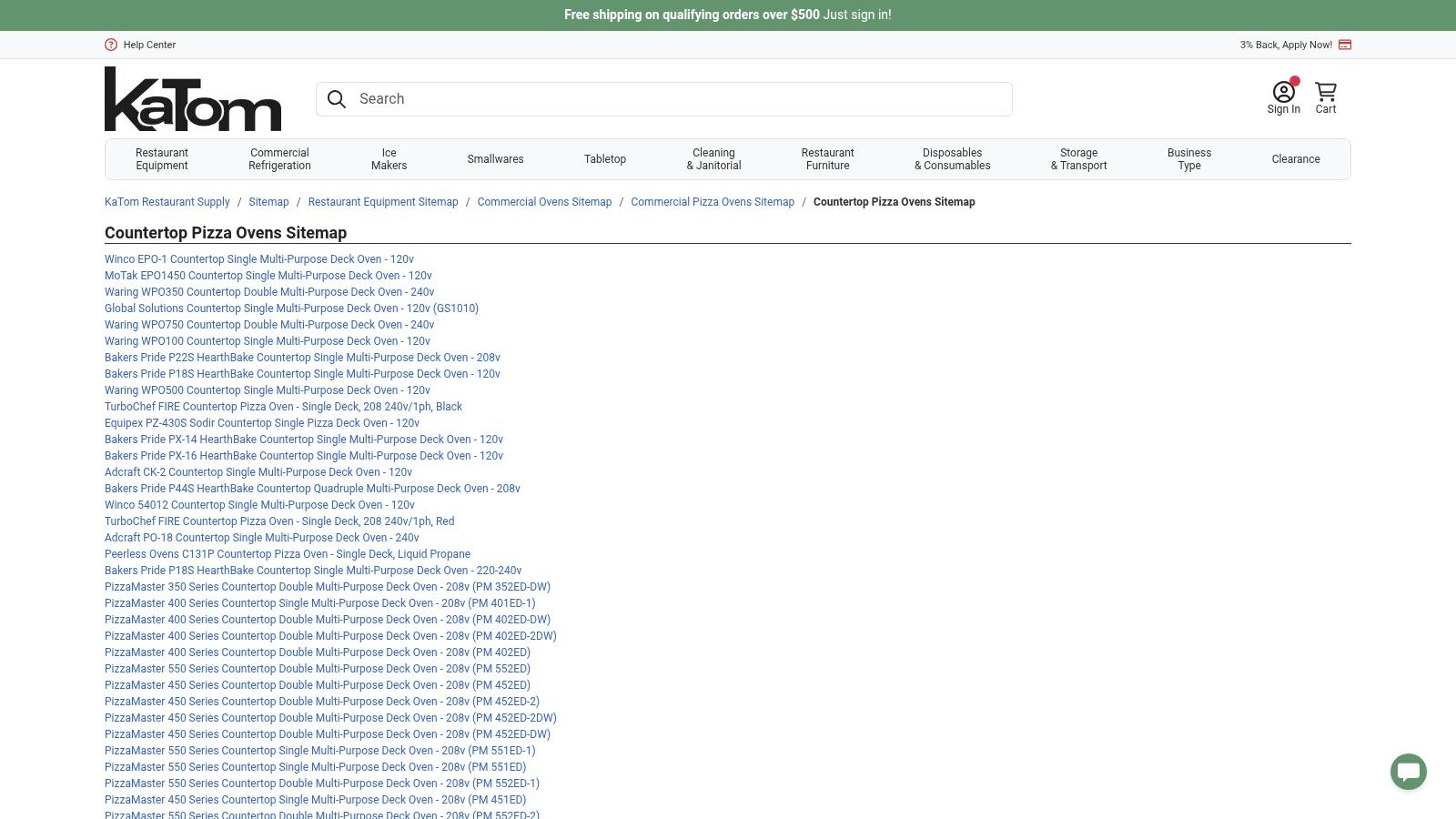The width and height of the screenshot is (1456, 819).
Task: Open TurboChef FIRE pizza oven Red link
Action: pos(279,521)
